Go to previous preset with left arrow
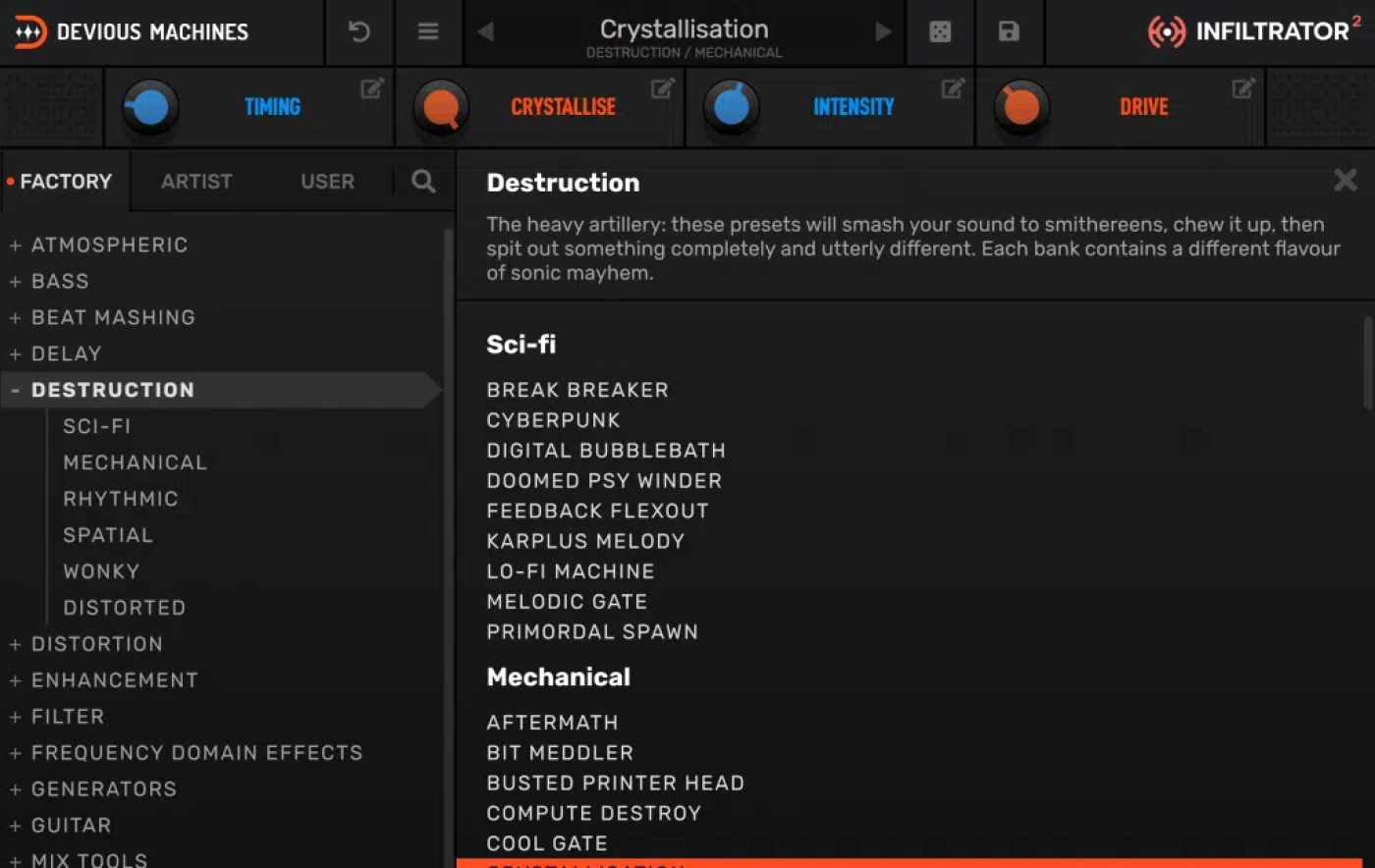The width and height of the screenshot is (1375, 868). click(485, 31)
